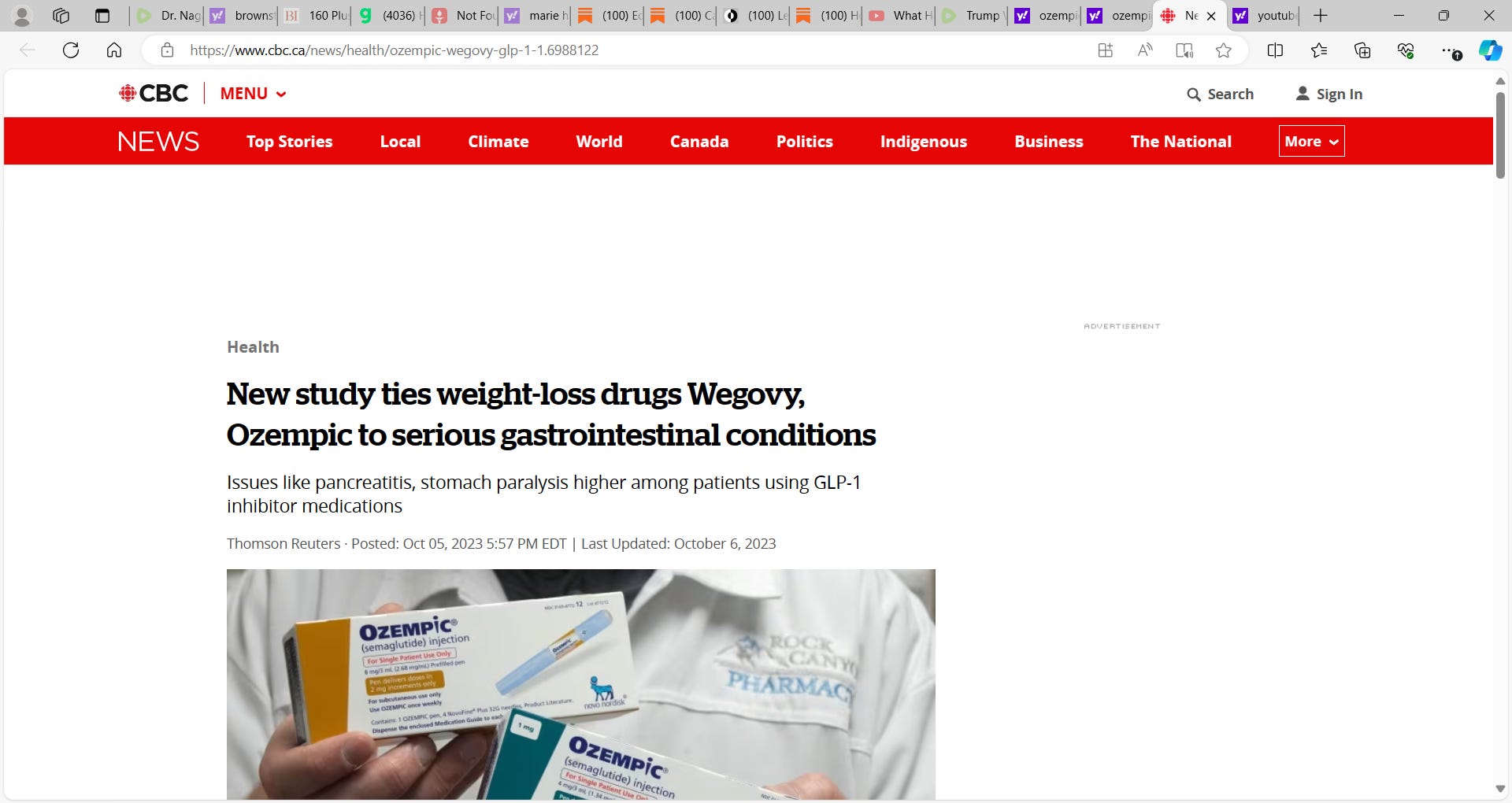Switch to the Dr. Nag tab

click(x=169, y=16)
